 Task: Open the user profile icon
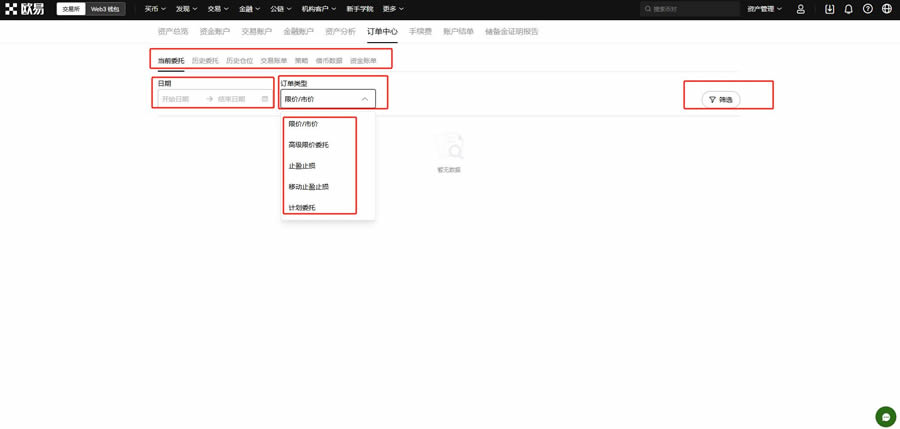(x=801, y=9)
